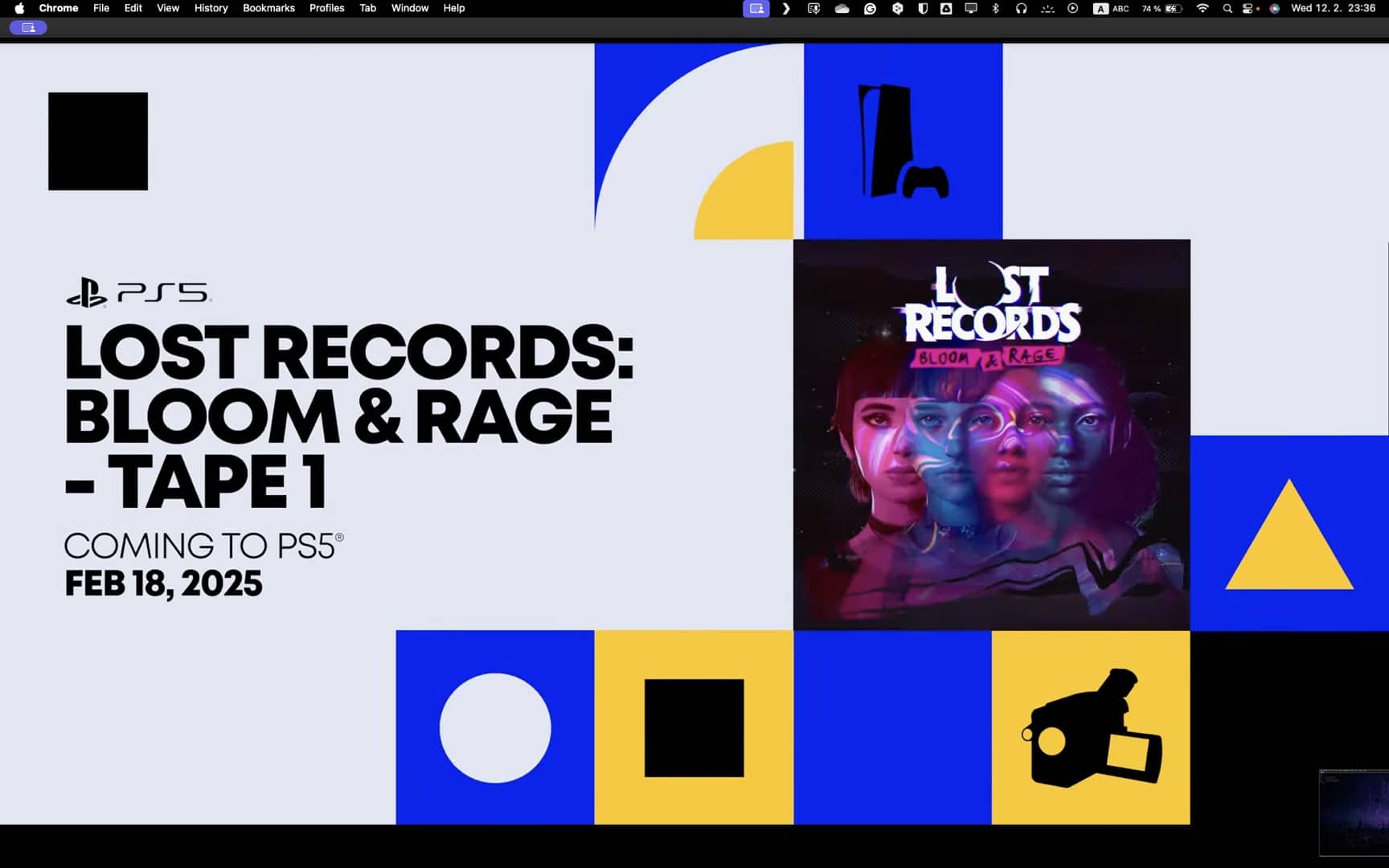Viewport: 1389px width, 868px height.
Task: Open the display monitor menu bar icon
Action: click(x=971, y=8)
